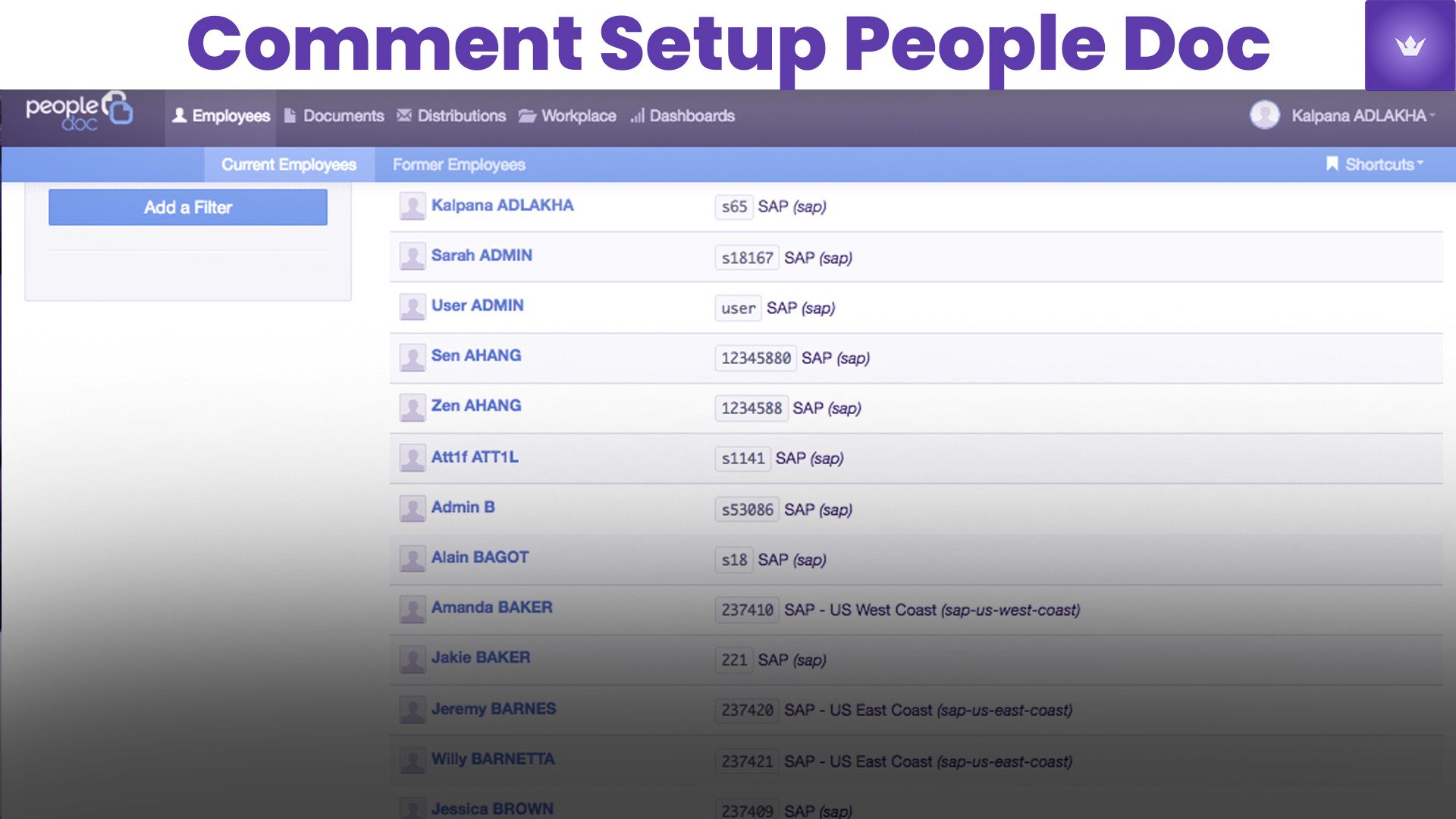Click employee ID badge s18

click(734, 560)
